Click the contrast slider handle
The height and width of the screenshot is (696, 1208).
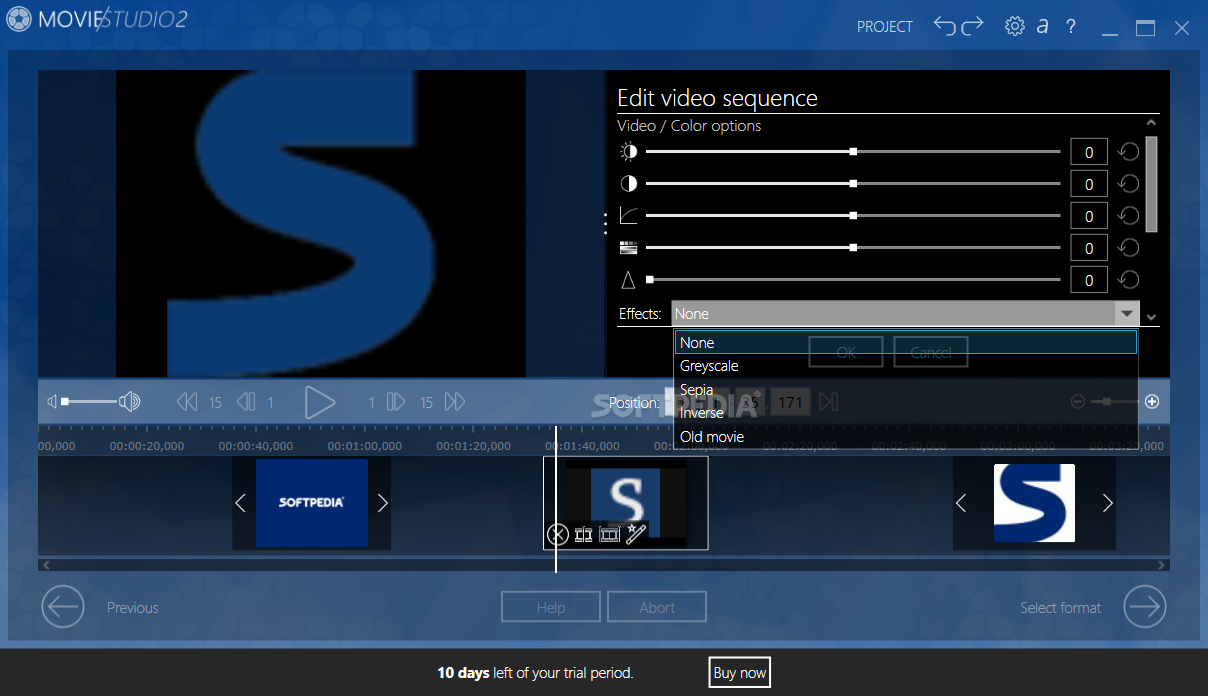pyautogui.click(x=853, y=184)
